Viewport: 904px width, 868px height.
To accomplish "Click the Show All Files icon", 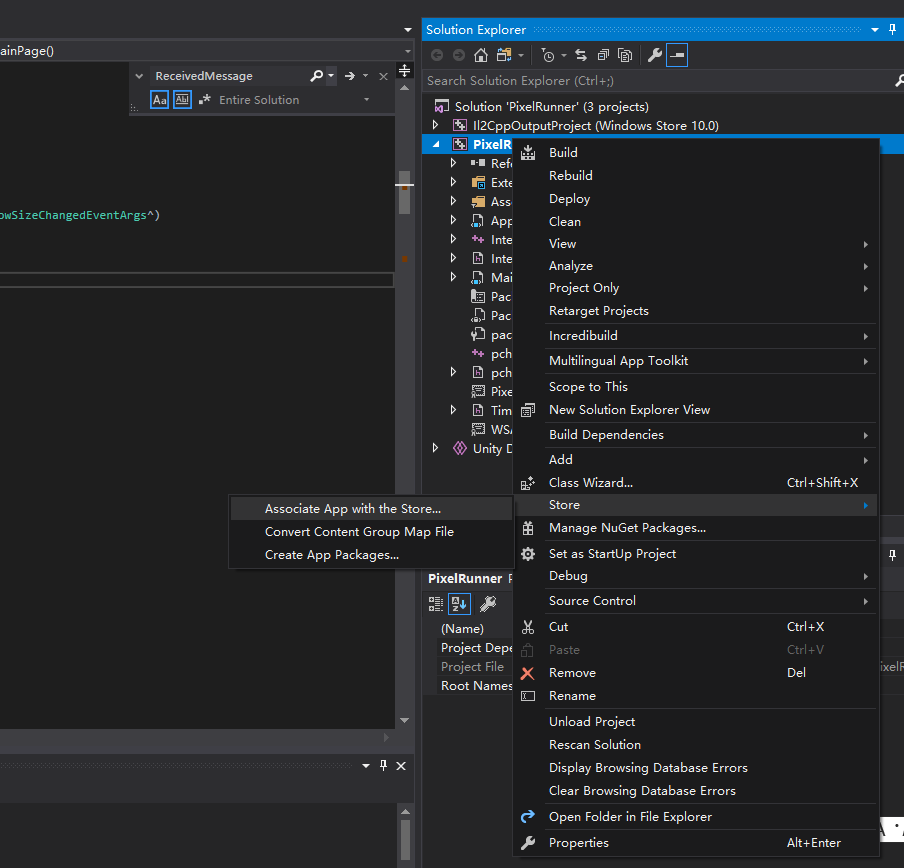I will pos(625,55).
